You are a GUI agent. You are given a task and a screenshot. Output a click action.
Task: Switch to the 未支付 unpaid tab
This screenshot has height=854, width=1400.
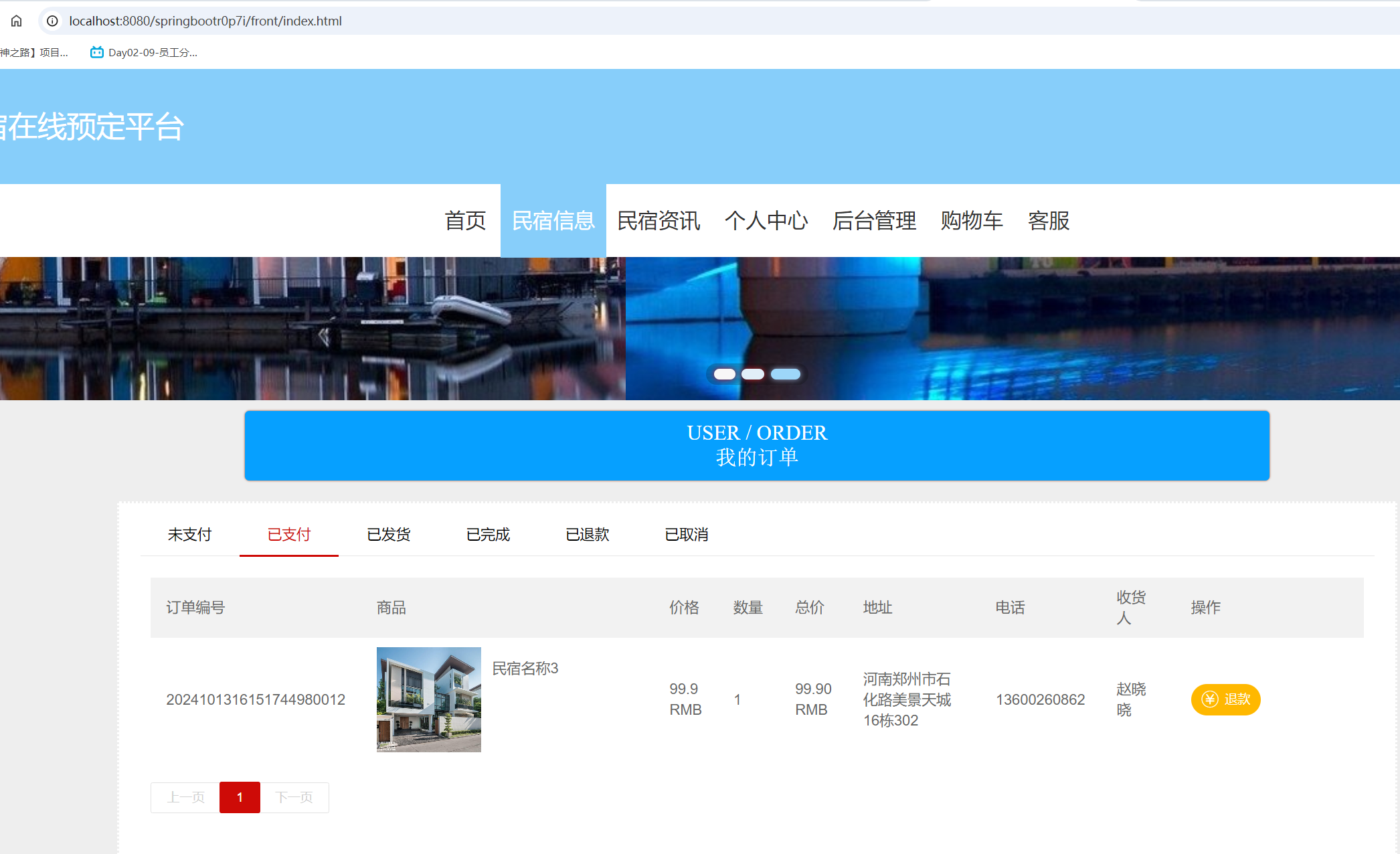point(189,534)
